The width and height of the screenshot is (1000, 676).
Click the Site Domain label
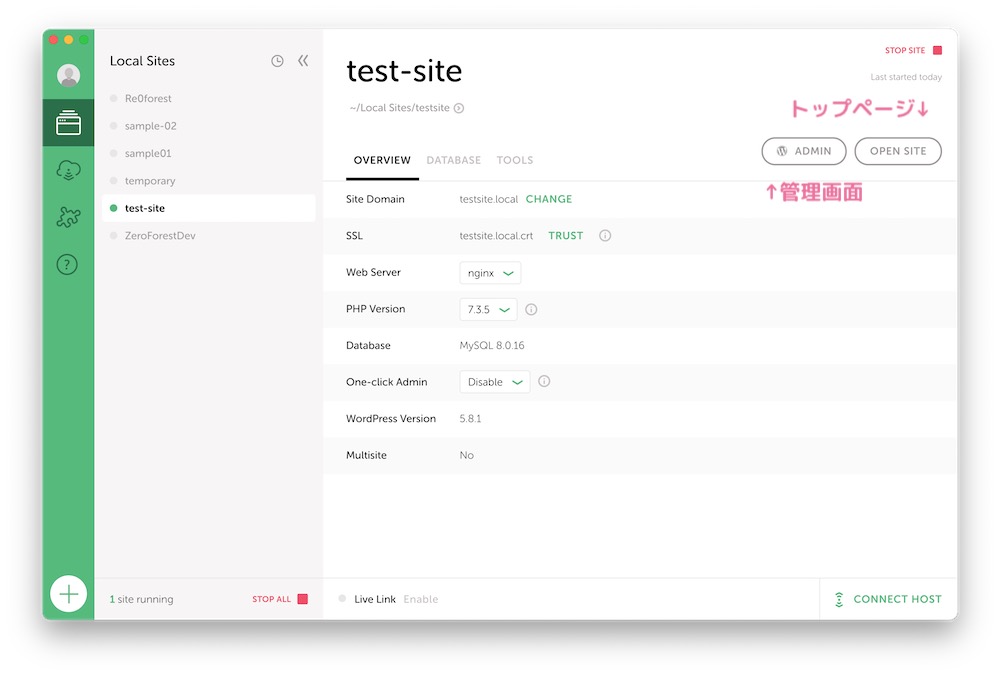pos(375,199)
